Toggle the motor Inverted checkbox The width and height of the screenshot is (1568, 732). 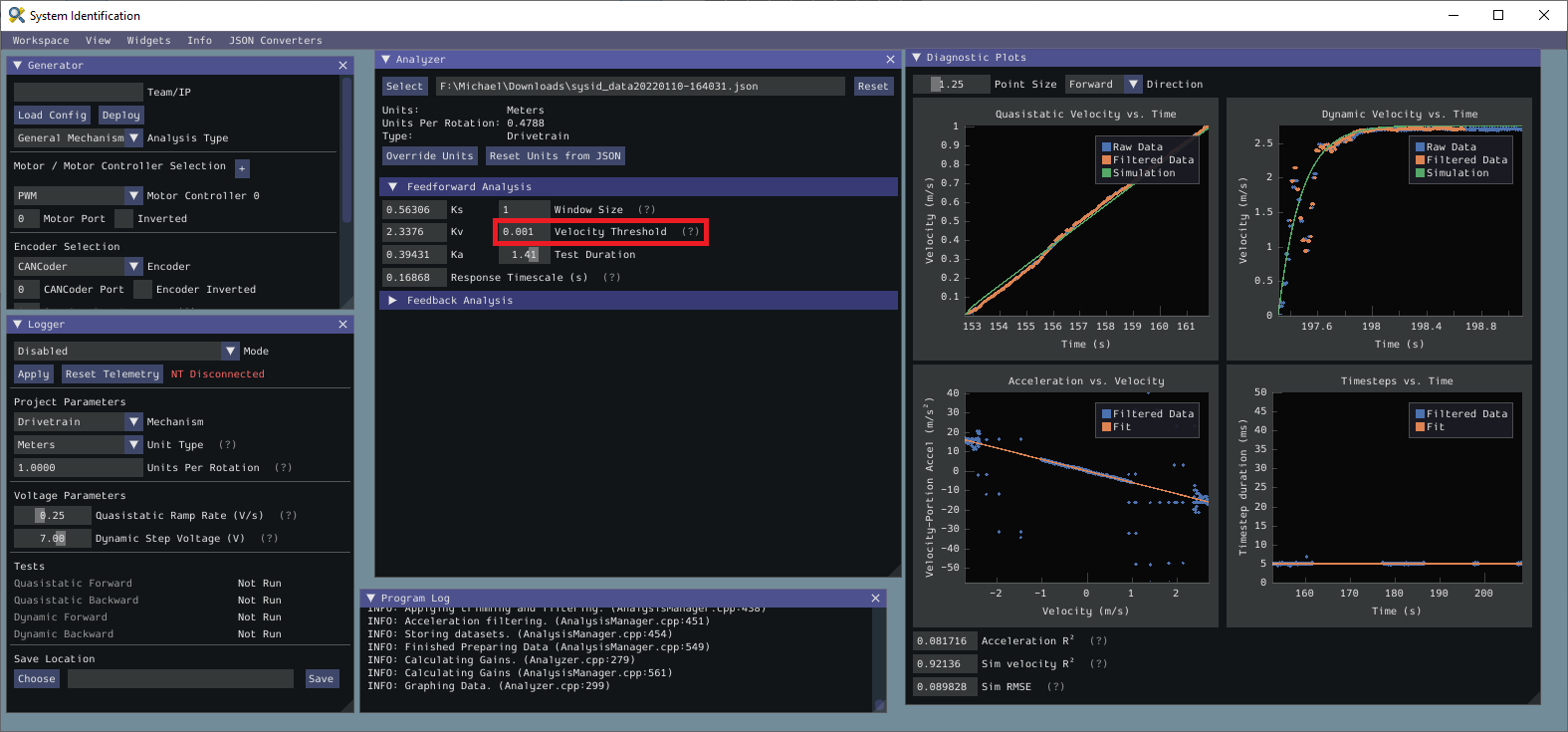pyautogui.click(x=123, y=219)
